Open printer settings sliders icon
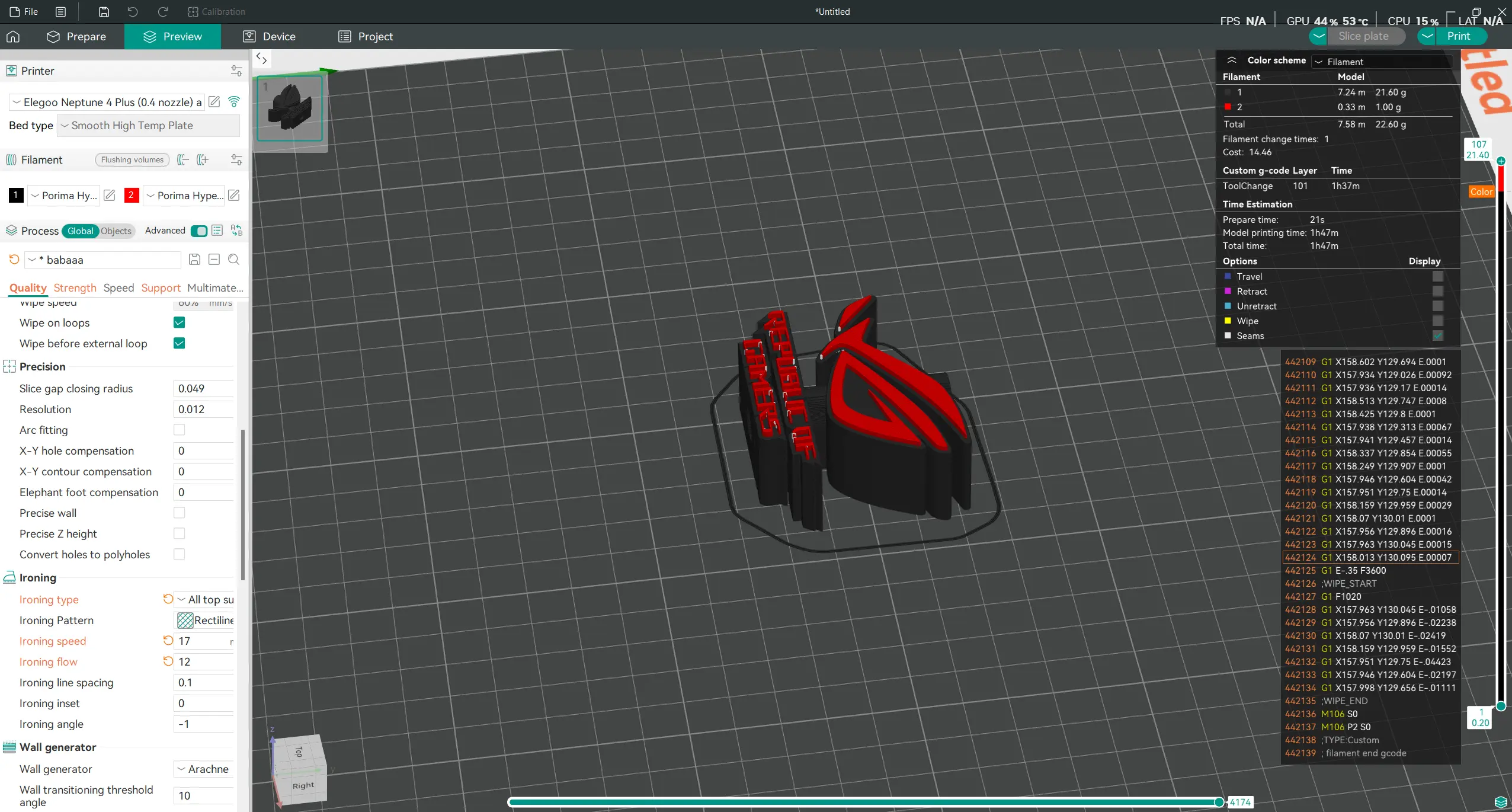The image size is (1512, 812). [236, 71]
